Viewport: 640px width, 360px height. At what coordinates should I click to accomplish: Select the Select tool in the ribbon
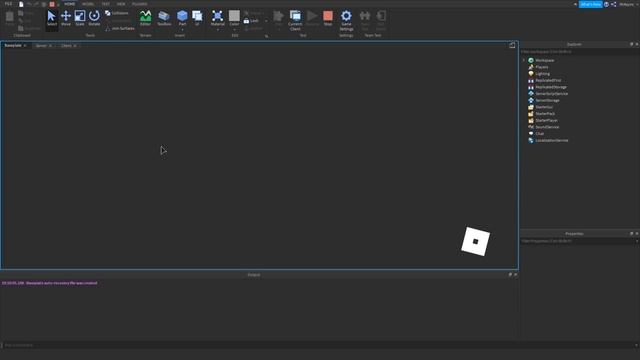pyautogui.click(x=51, y=19)
